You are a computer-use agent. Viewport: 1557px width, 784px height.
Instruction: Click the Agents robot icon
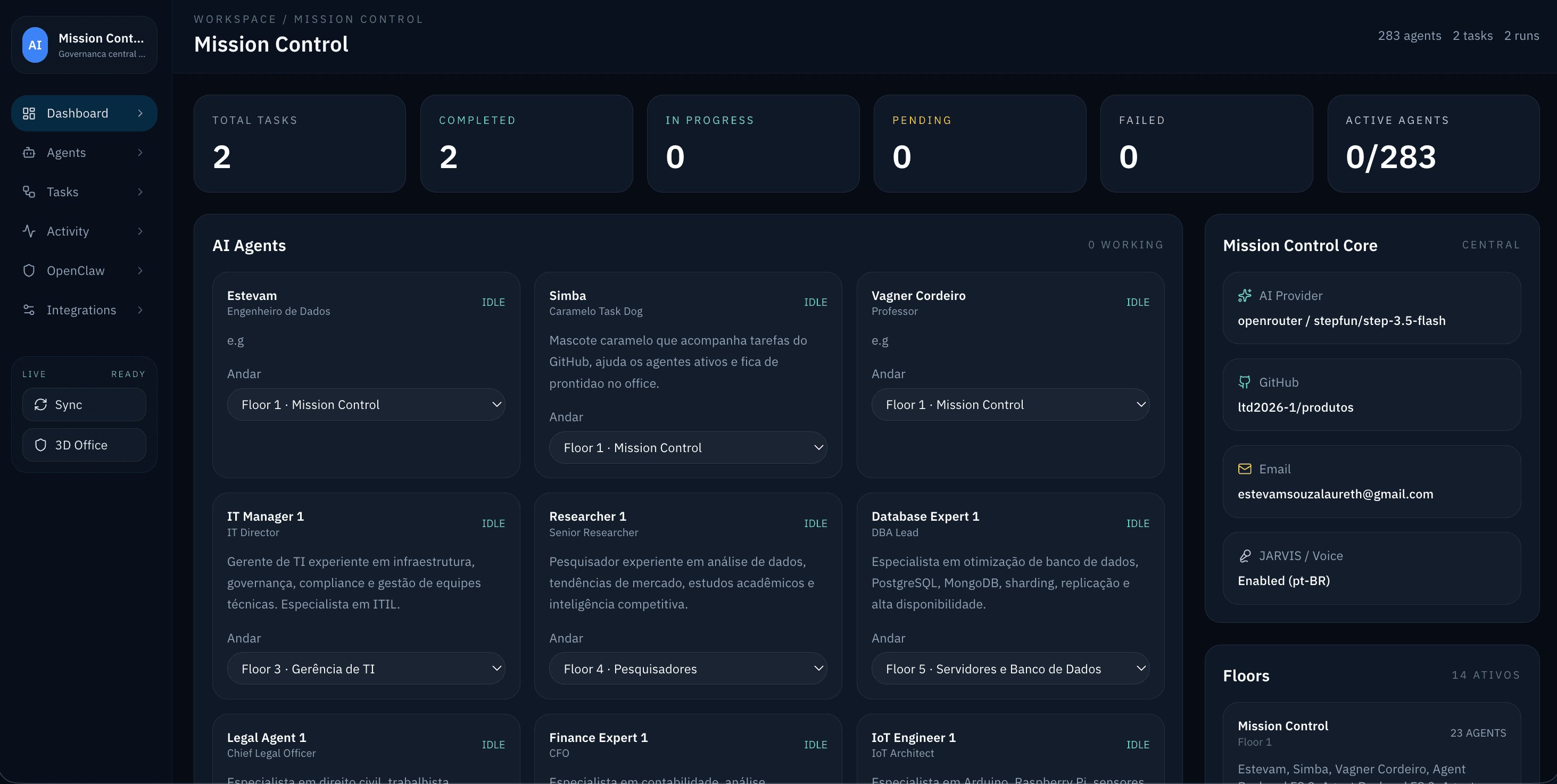[x=29, y=152]
